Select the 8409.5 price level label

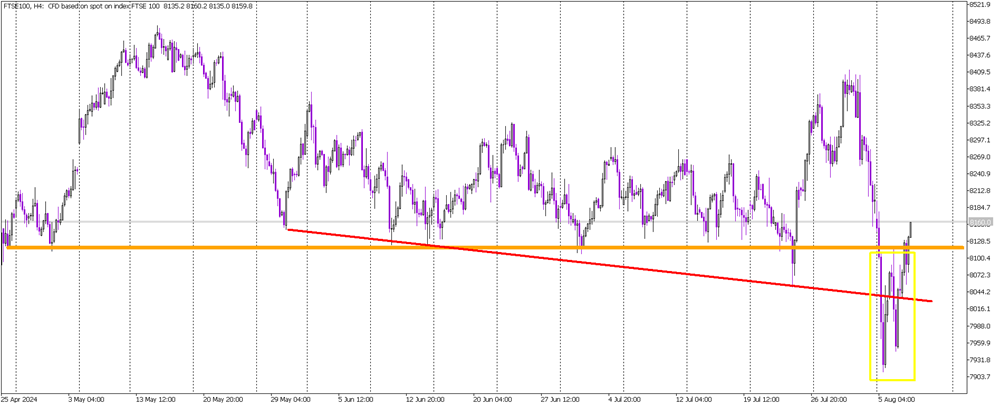coord(979,73)
